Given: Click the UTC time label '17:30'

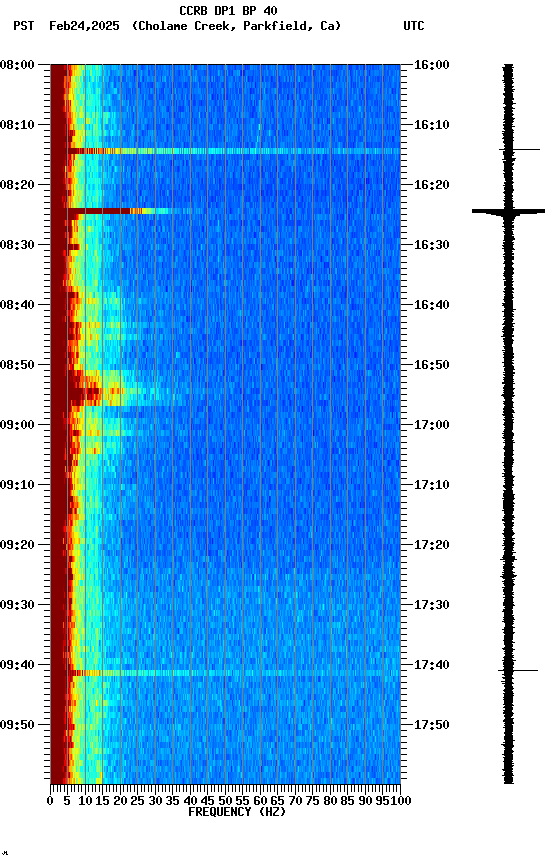Looking at the screenshot, I should click(432, 605).
